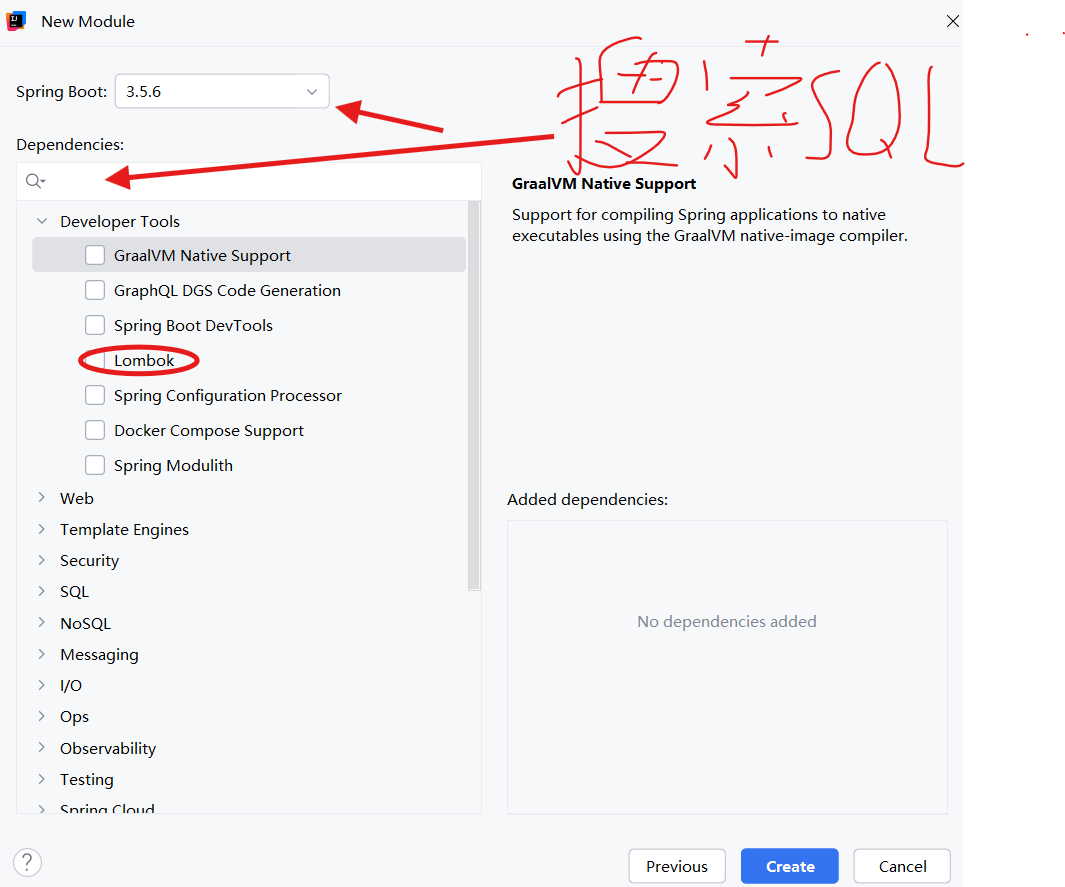
Task: Select the NoSQL tree label
Action: pyautogui.click(x=86, y=623)
